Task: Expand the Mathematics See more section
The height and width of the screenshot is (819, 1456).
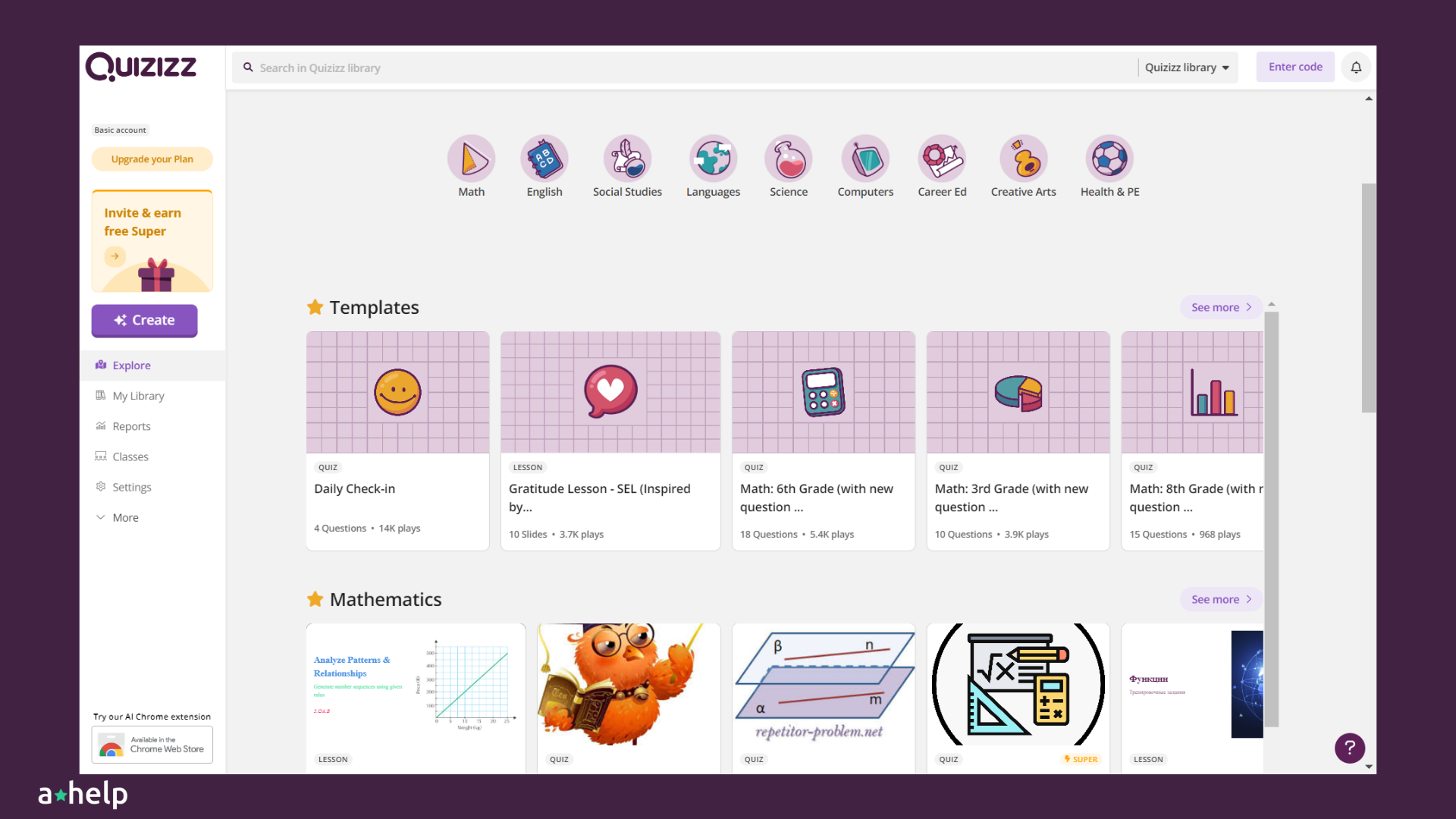Action: point(1218,599)
